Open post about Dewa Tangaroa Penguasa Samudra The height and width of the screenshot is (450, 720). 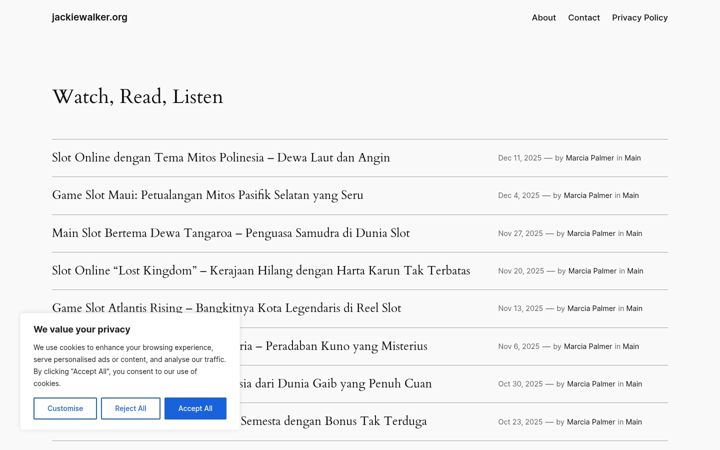pyautogui.click(x=231, y=233)
